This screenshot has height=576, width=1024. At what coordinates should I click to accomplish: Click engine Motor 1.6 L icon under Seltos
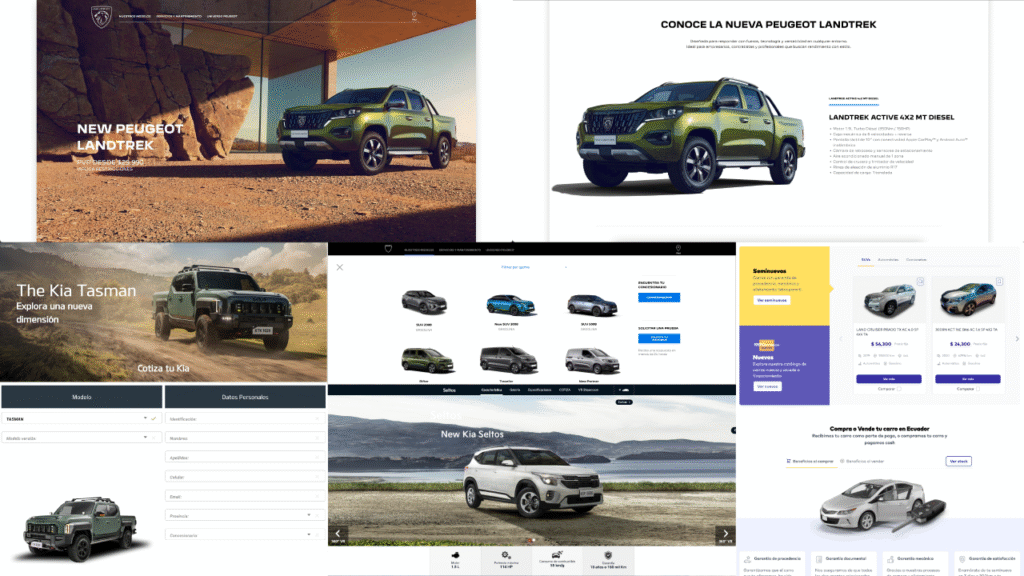(x=455, y=556)
